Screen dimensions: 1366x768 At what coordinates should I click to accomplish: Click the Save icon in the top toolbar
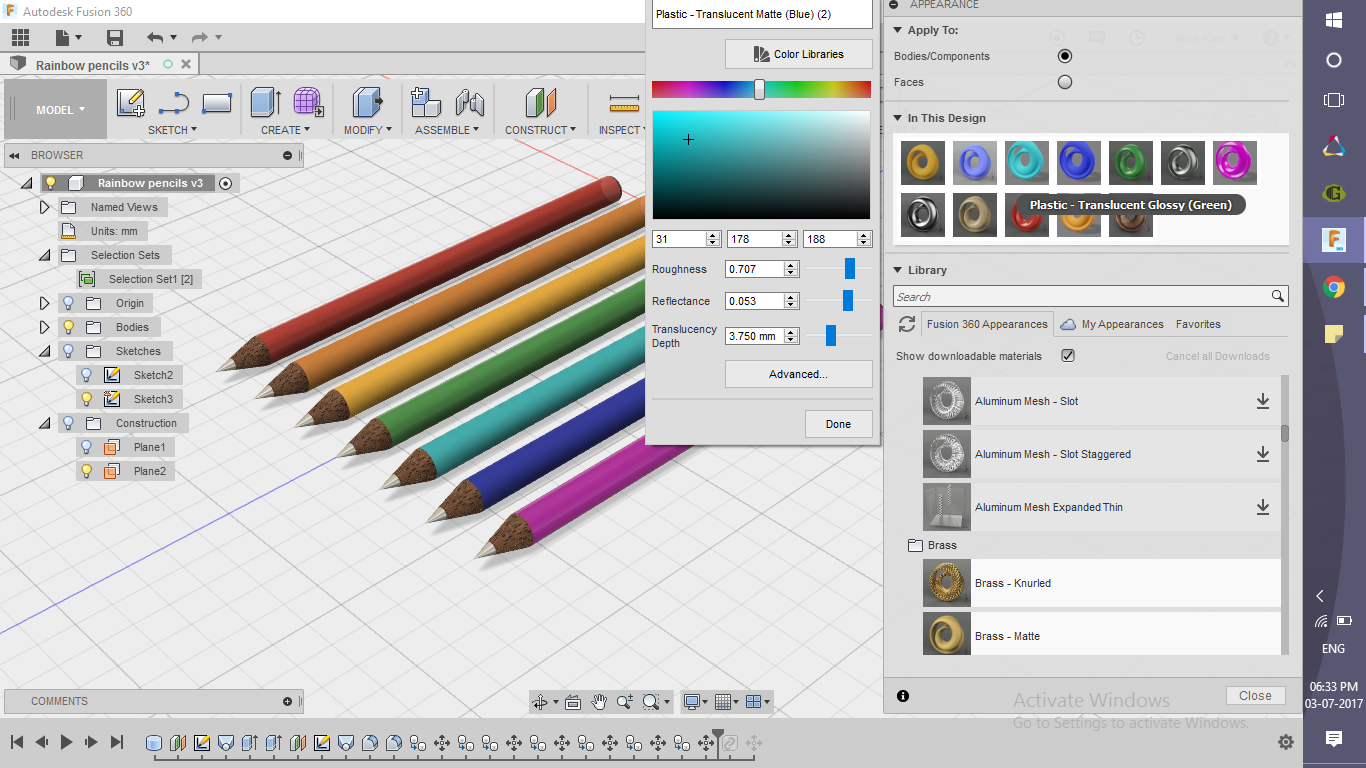(115, 38)
